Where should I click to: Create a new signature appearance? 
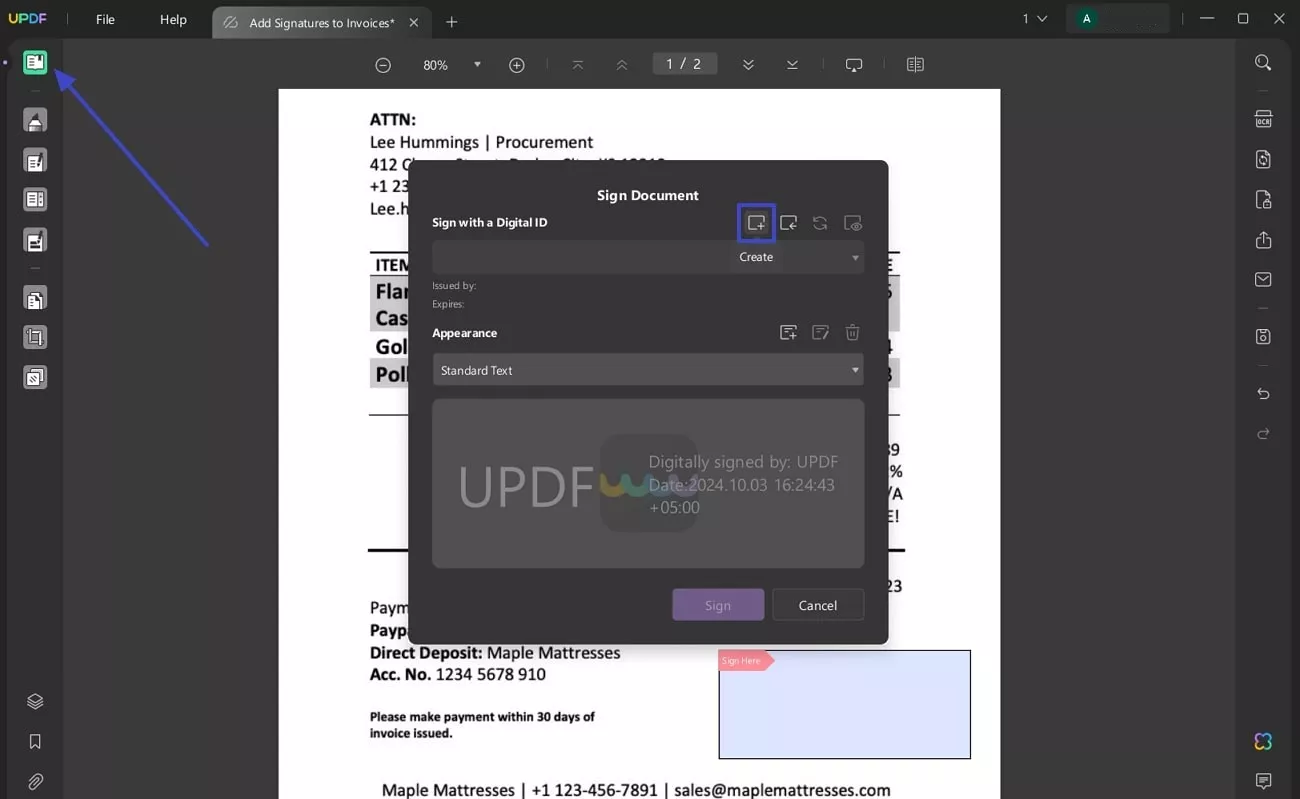pyautogui.click(x=788, y=332)
